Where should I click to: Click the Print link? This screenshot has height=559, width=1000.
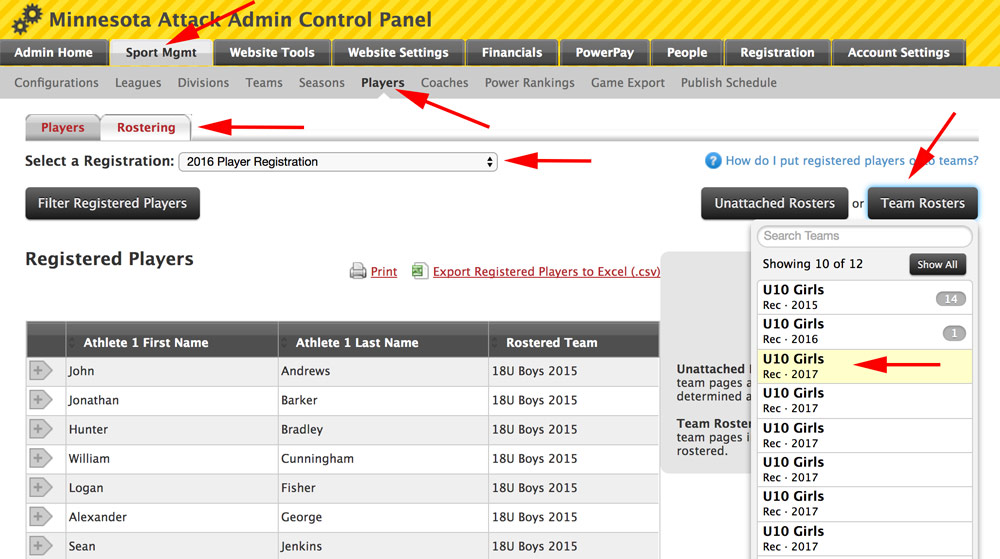point(384,272)
